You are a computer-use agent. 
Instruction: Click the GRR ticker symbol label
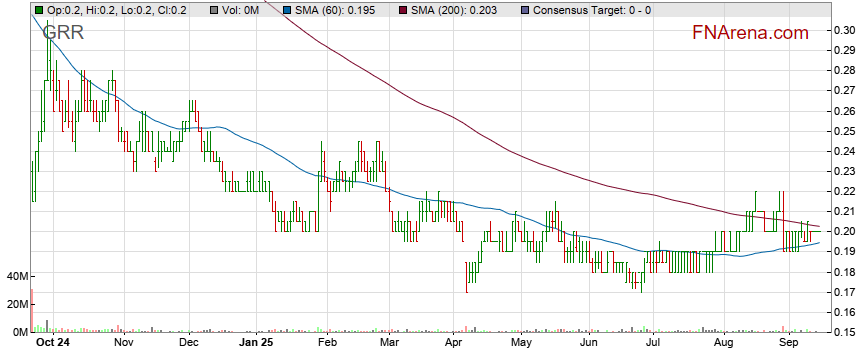tap(63, 33)
